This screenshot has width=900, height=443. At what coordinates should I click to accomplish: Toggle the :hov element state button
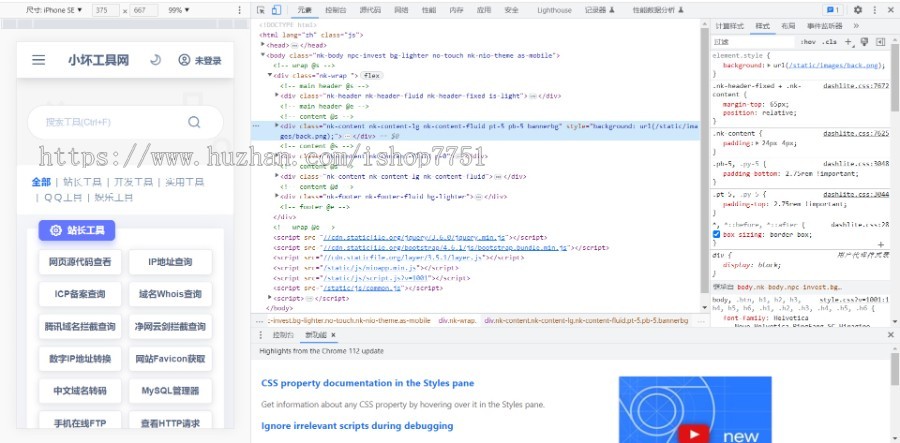click(x=807, y=42)
